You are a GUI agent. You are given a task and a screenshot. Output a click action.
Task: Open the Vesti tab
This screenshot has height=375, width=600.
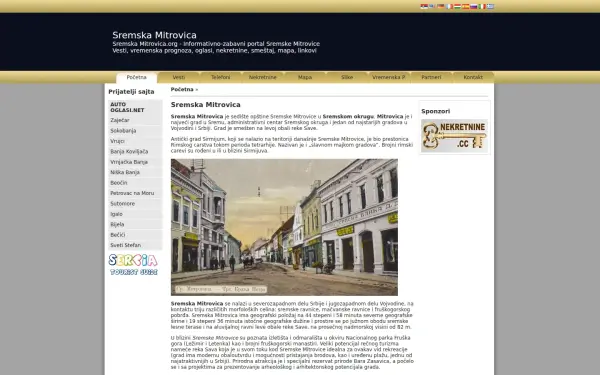click(179, 77)
